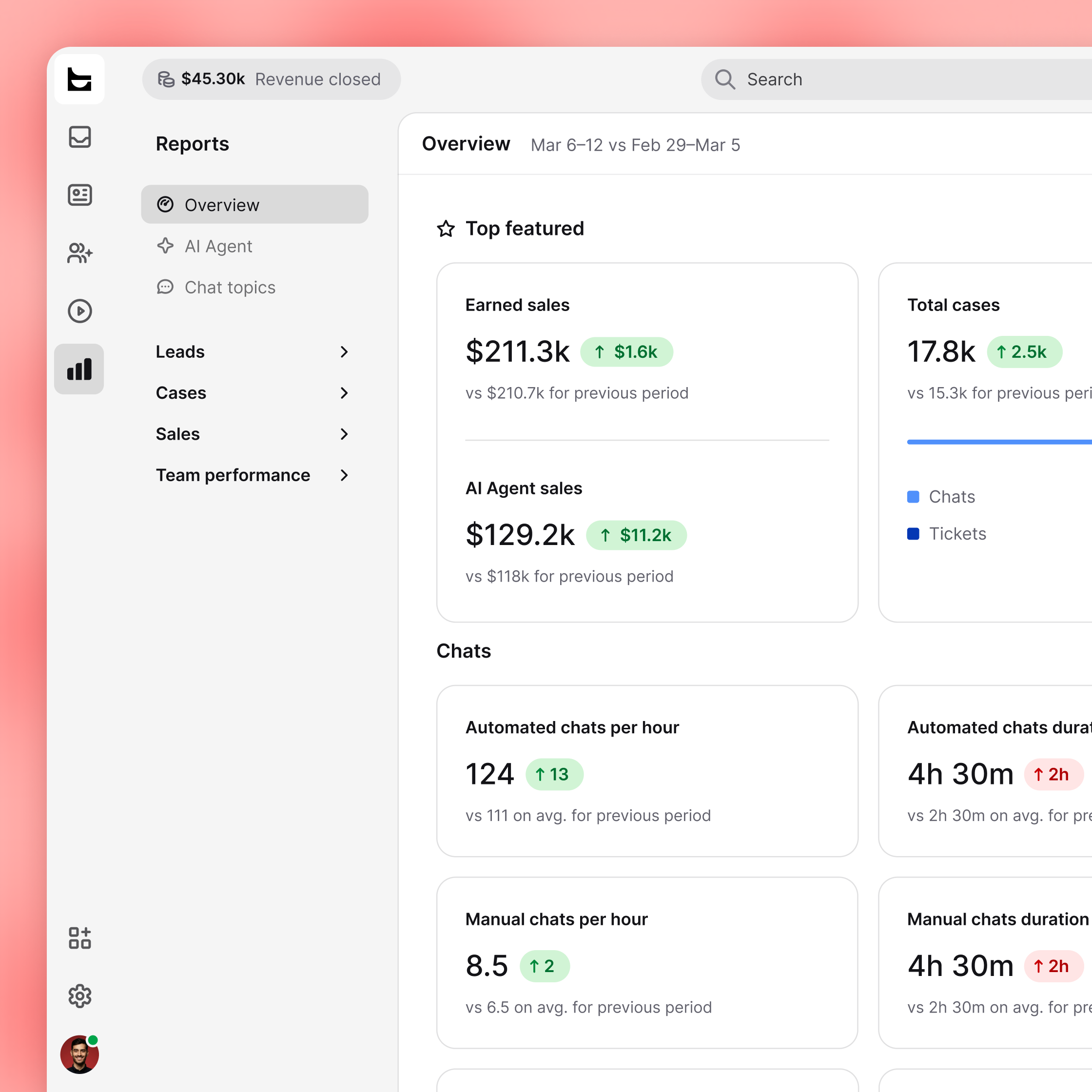Viewport: 1092px width, 1092px height.
Task: Click the Automated chats per hour title
Action: (x=572, y=727)
